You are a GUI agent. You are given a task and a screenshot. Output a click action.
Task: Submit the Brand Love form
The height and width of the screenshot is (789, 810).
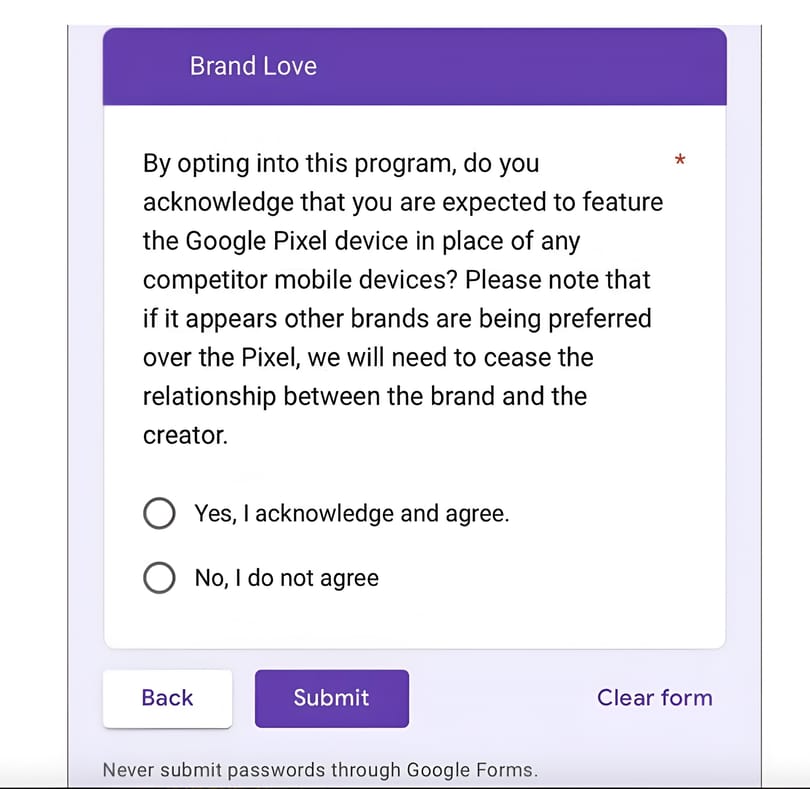[x=332, y=699]
